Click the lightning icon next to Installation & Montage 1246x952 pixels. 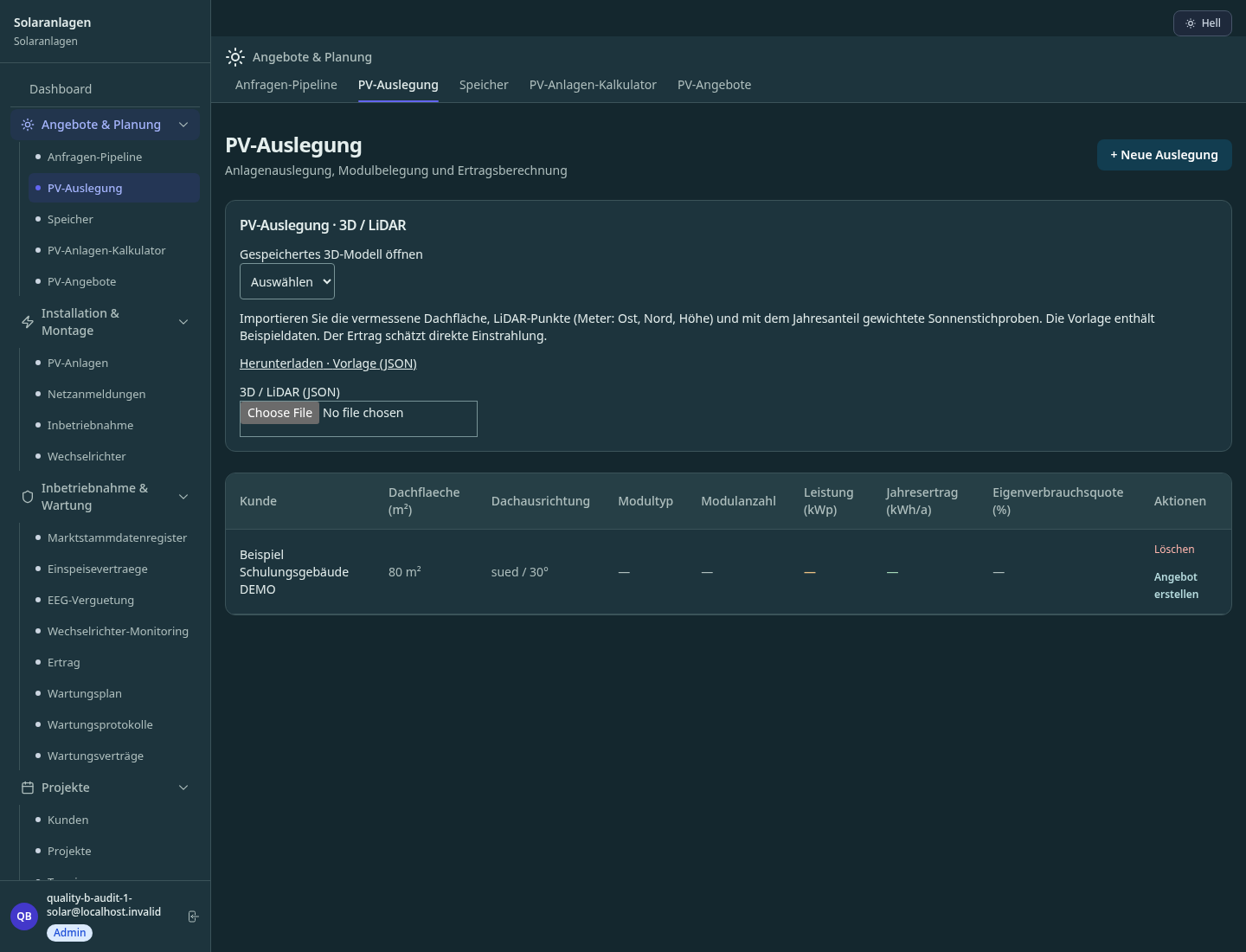(x=28, y=322)
